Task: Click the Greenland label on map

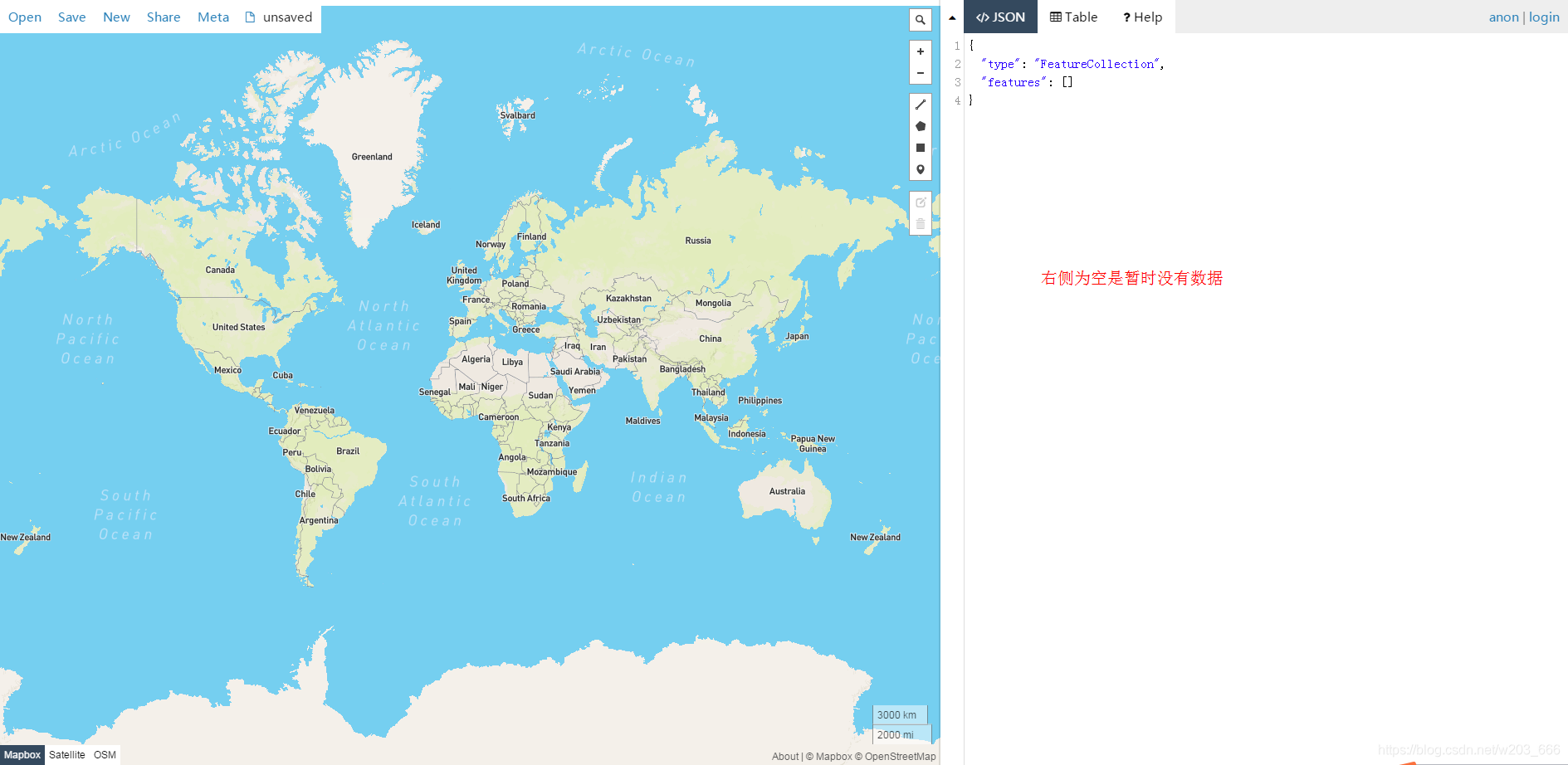Action: [x=372, y=157]
